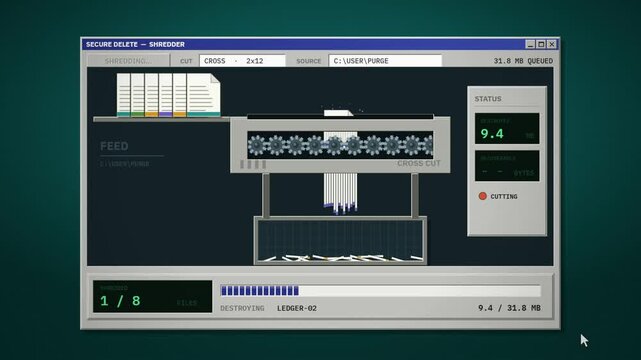The width and height of the screenshot is (641, 360).
Task: Select the narrow teal-tabbed document beside the green one
Action: coord(123,95)
